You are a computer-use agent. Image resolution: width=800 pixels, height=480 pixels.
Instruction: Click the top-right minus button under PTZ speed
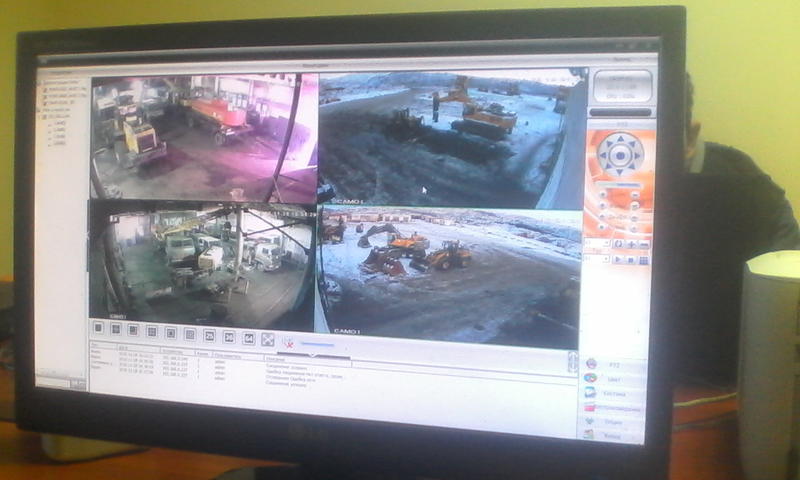636,195
